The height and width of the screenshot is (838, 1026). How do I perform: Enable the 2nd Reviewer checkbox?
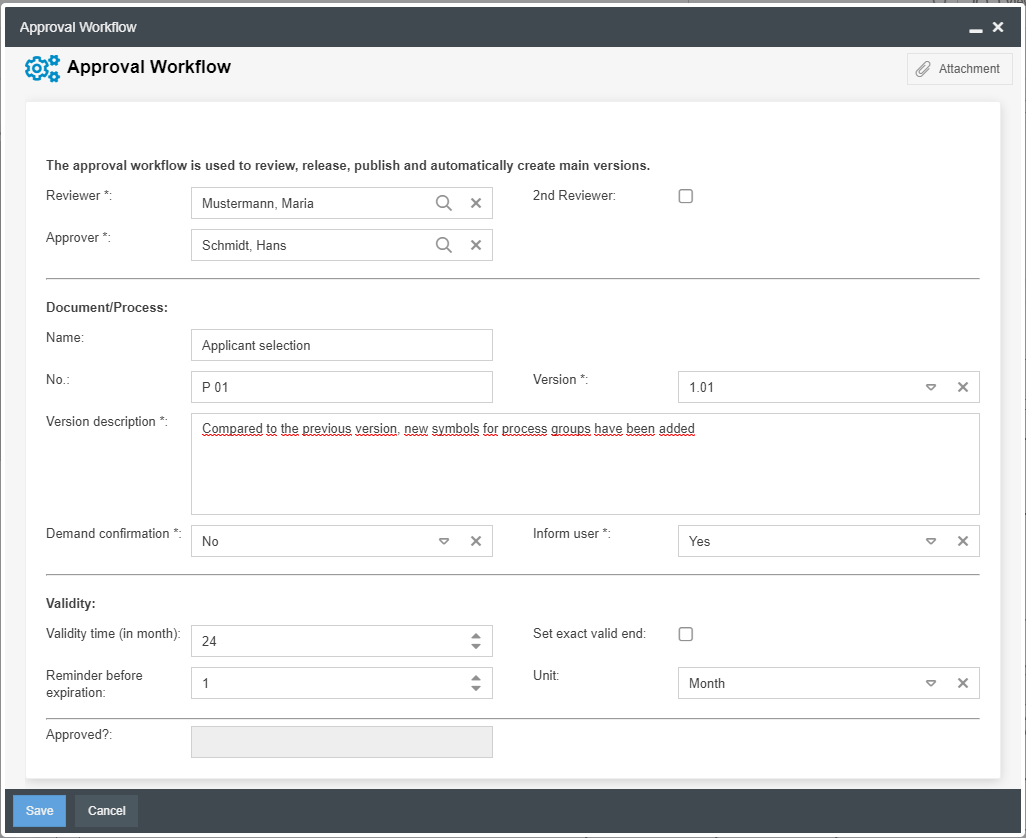tap(686, 196)
